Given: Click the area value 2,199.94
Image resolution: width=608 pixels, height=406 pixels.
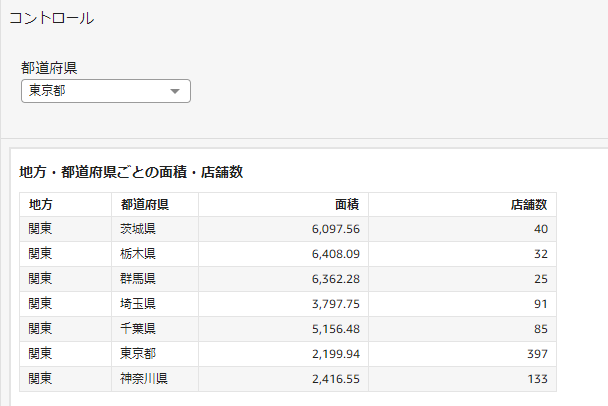Looking at the screenshot, I should [x=336, y=354].
